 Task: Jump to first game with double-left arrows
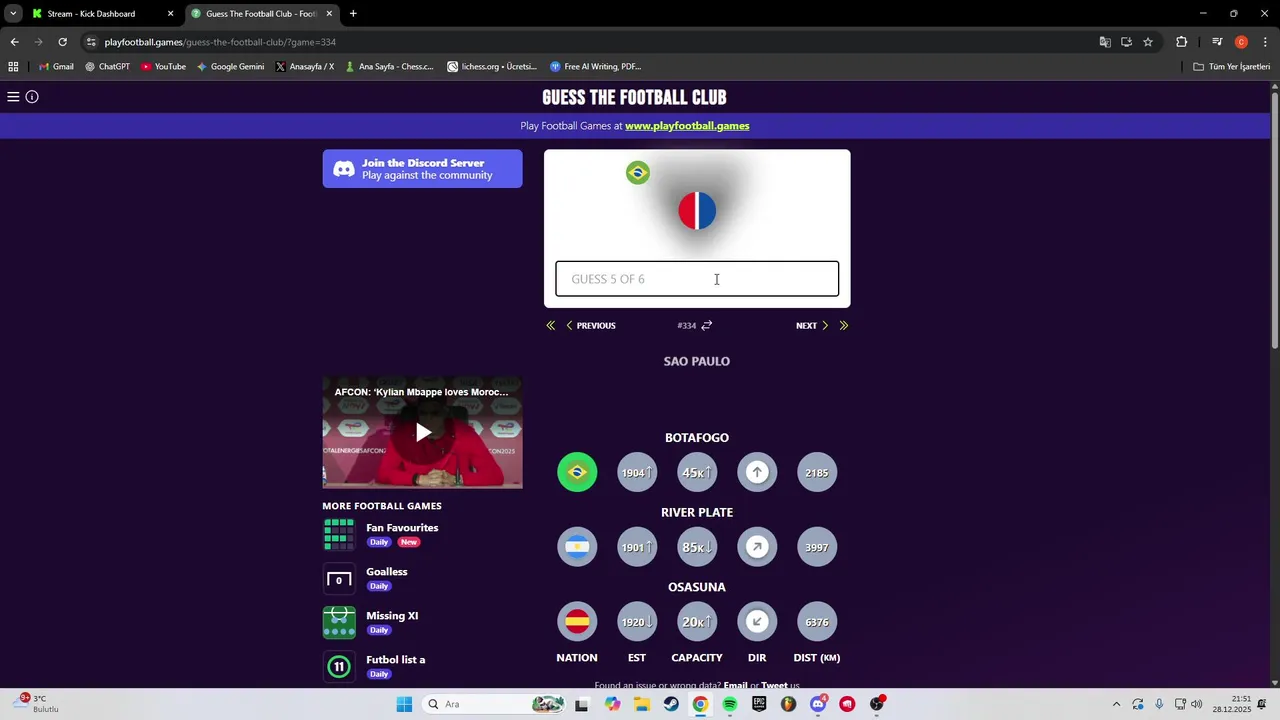[550, 326]
